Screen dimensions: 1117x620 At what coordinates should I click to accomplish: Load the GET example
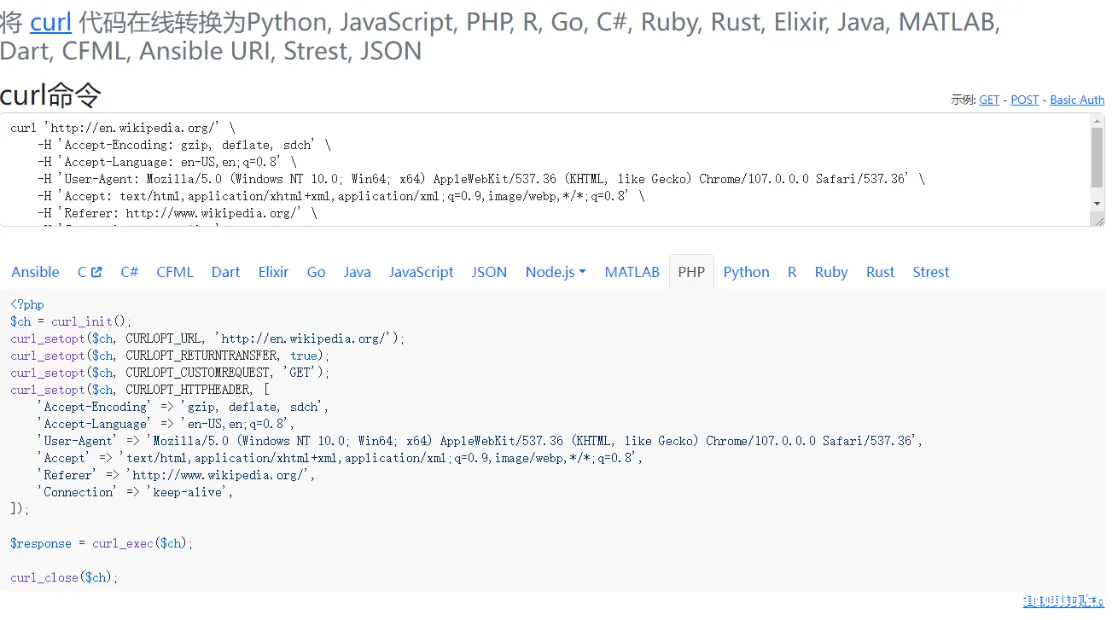pos(989,100)
